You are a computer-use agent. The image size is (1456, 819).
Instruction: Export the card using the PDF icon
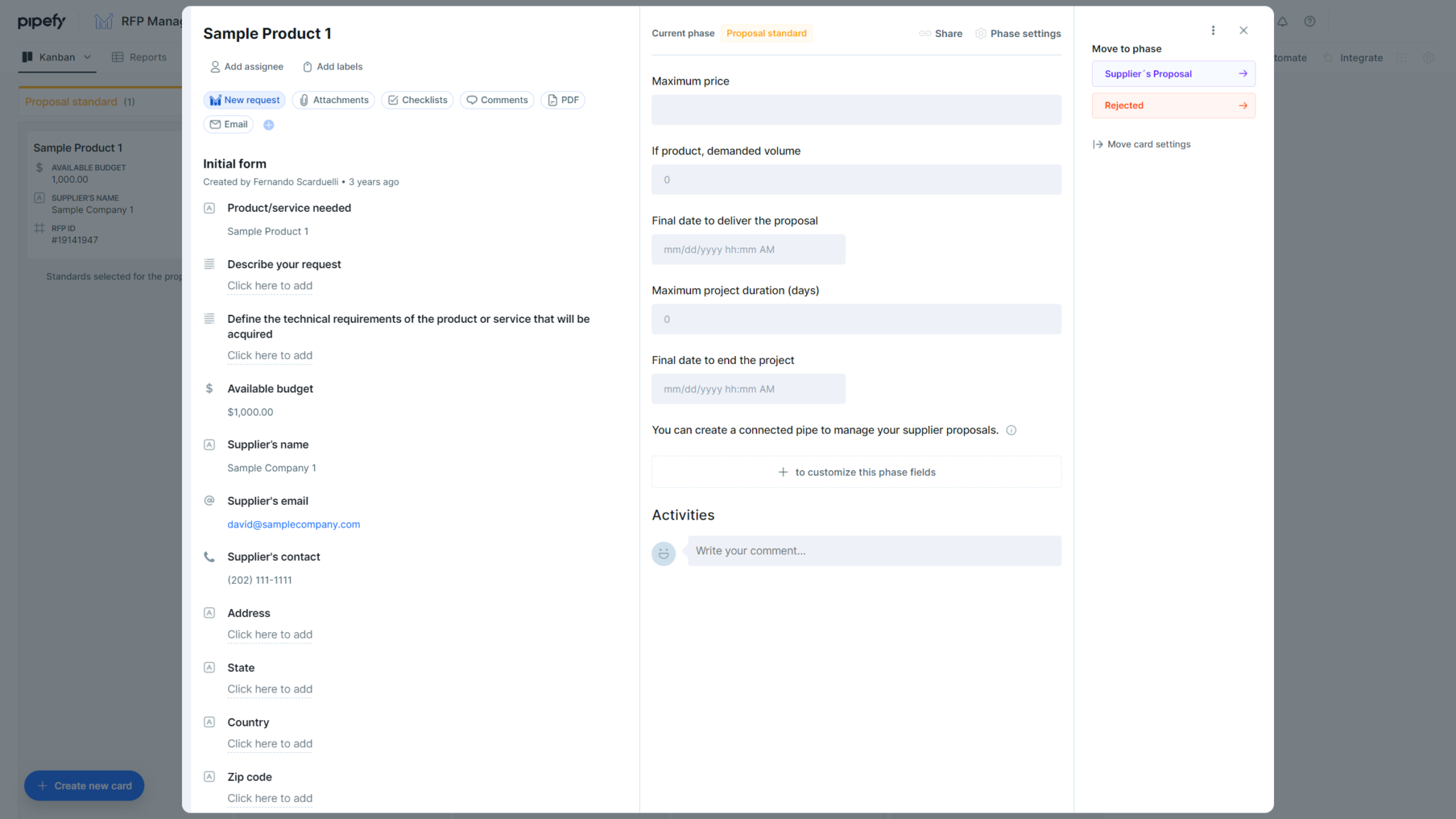click(x=551, y=100)
